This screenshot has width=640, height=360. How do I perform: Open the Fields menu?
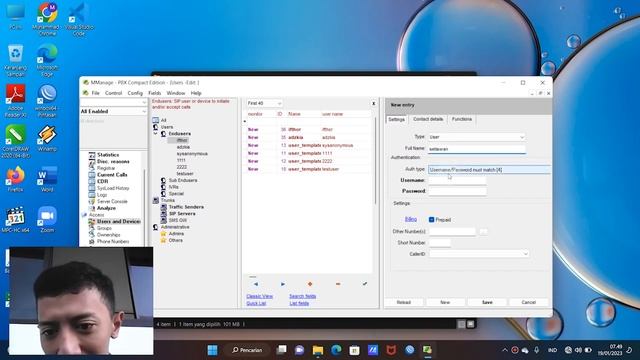pyautogui.click(x=155, y=93)
